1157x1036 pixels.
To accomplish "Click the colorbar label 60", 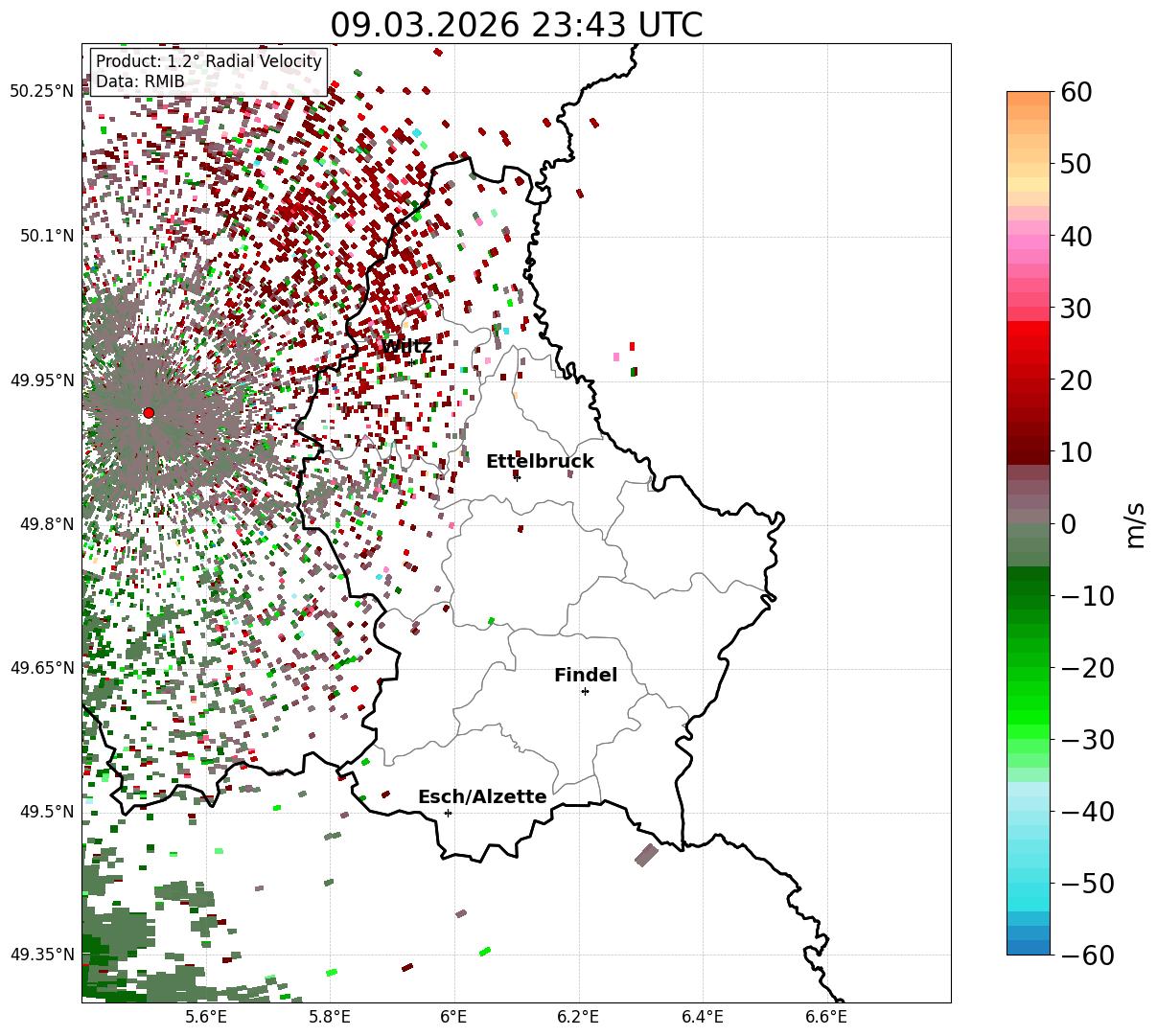I will point(1076,92).
